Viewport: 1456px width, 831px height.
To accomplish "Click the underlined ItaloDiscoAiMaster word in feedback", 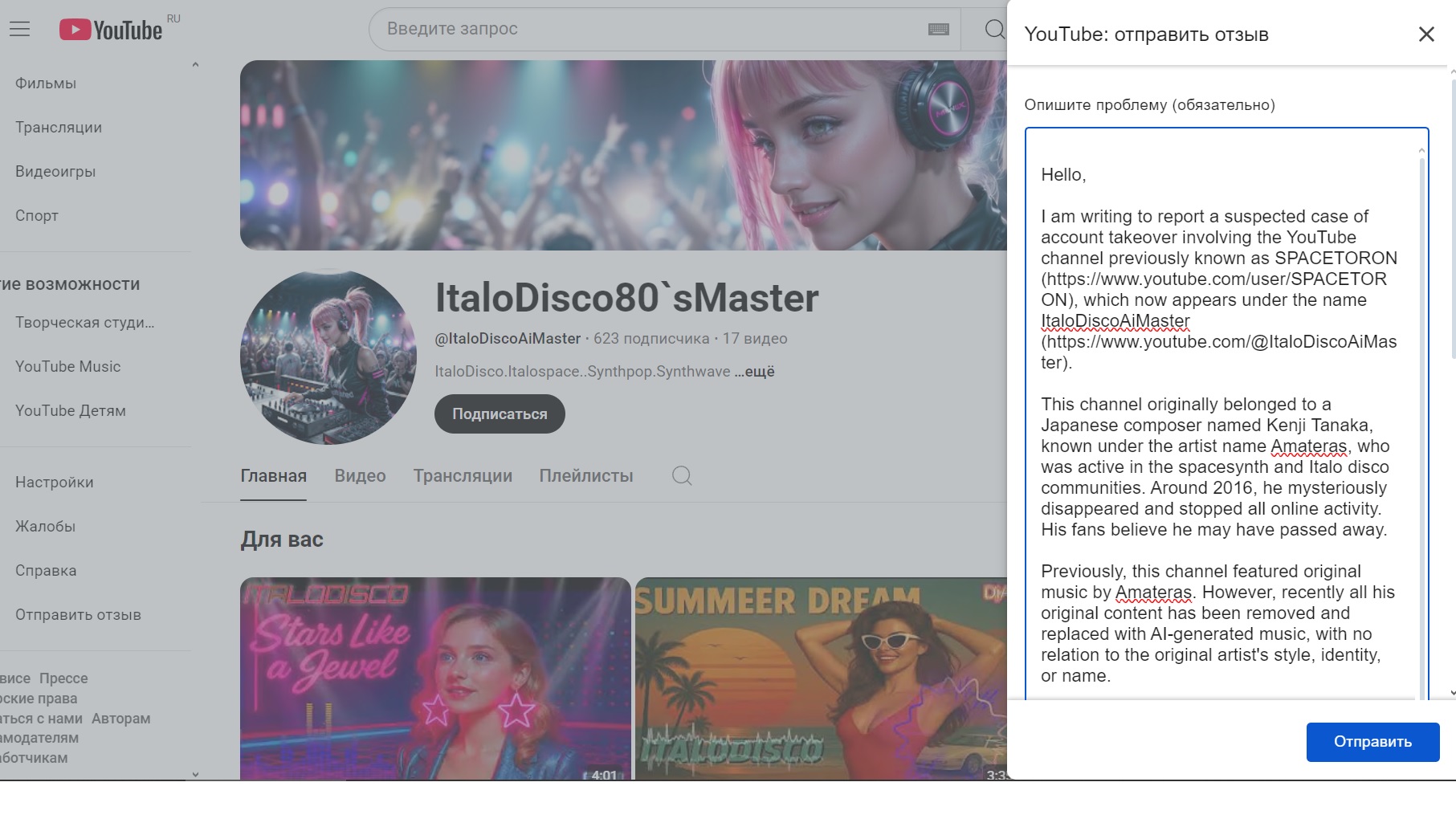I will 1115,321.
